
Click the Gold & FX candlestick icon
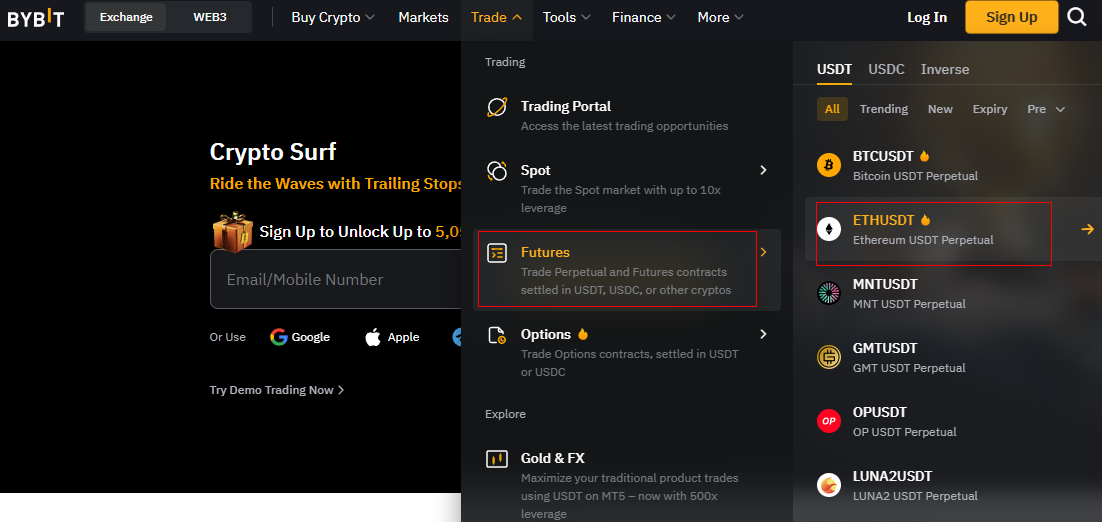tap(497, 459)
